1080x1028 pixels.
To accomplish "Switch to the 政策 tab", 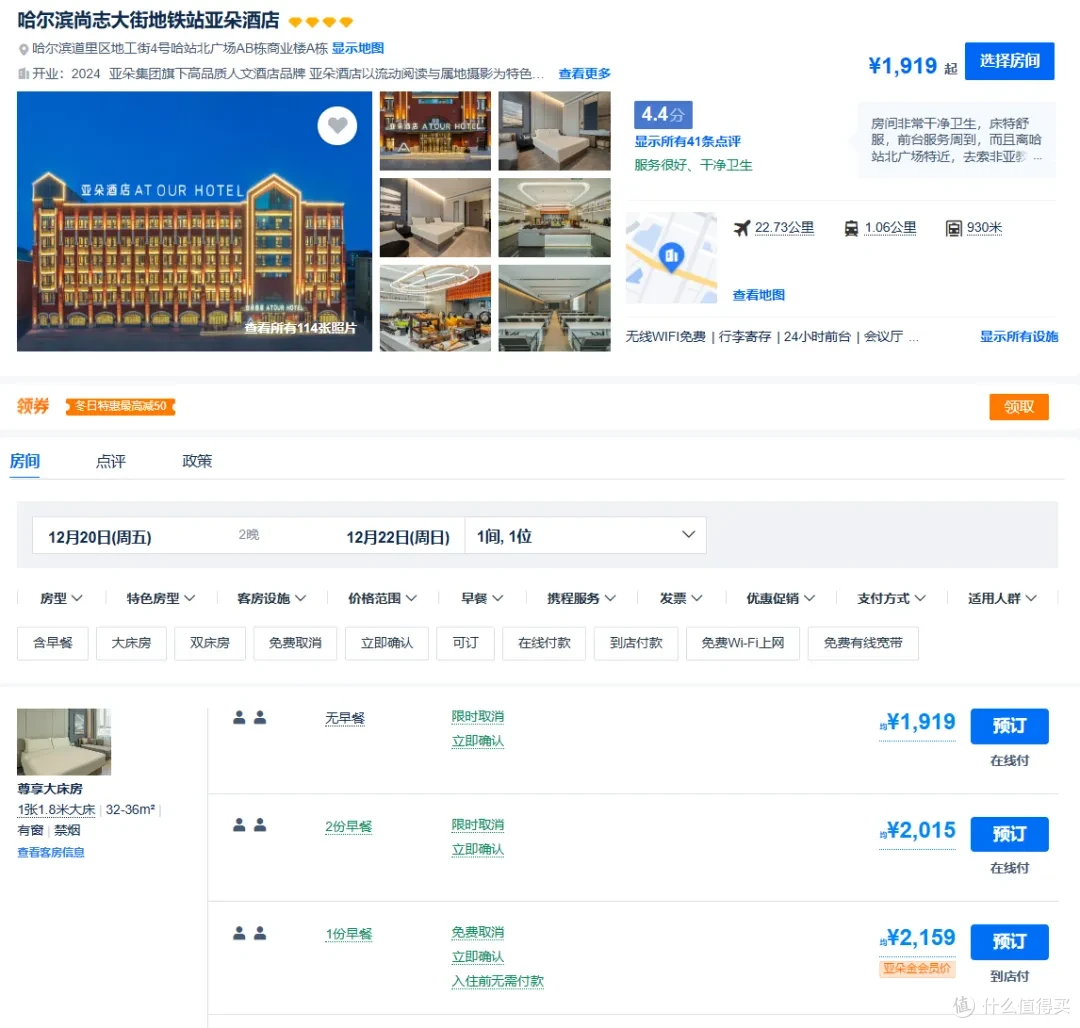I will [x=197, y=461].
